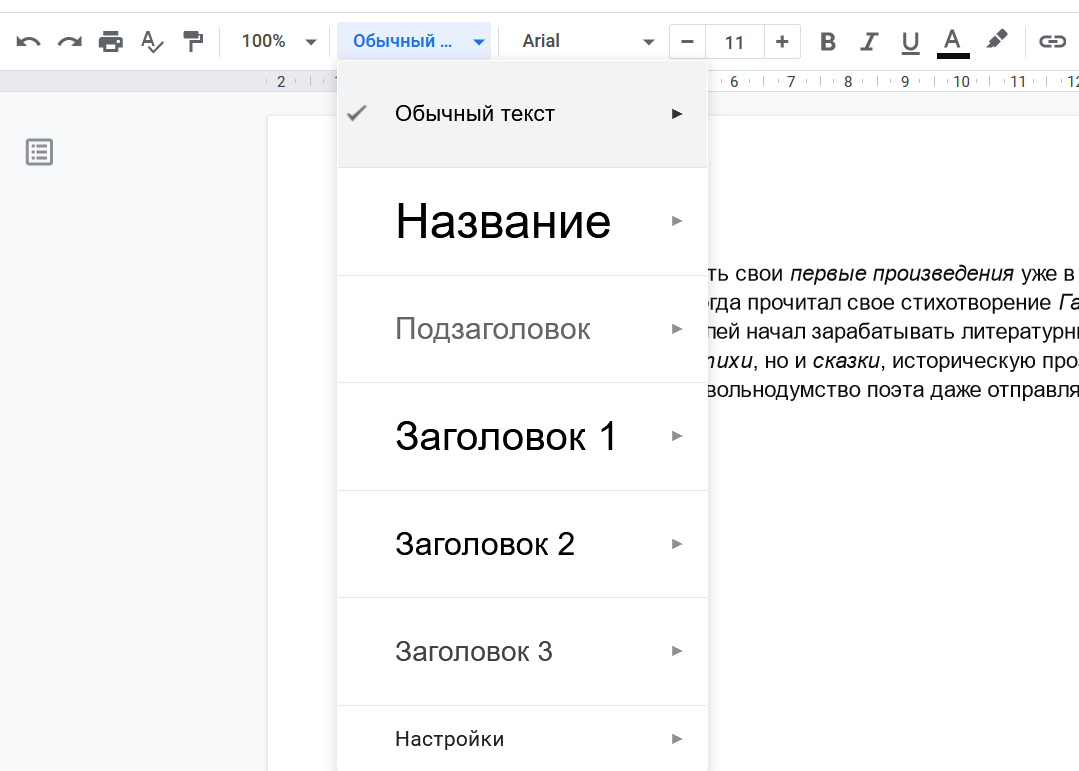Viewport: 1079px width, 771px height.
Task: Click the font size field showing 11
Action: click(734, 41)
